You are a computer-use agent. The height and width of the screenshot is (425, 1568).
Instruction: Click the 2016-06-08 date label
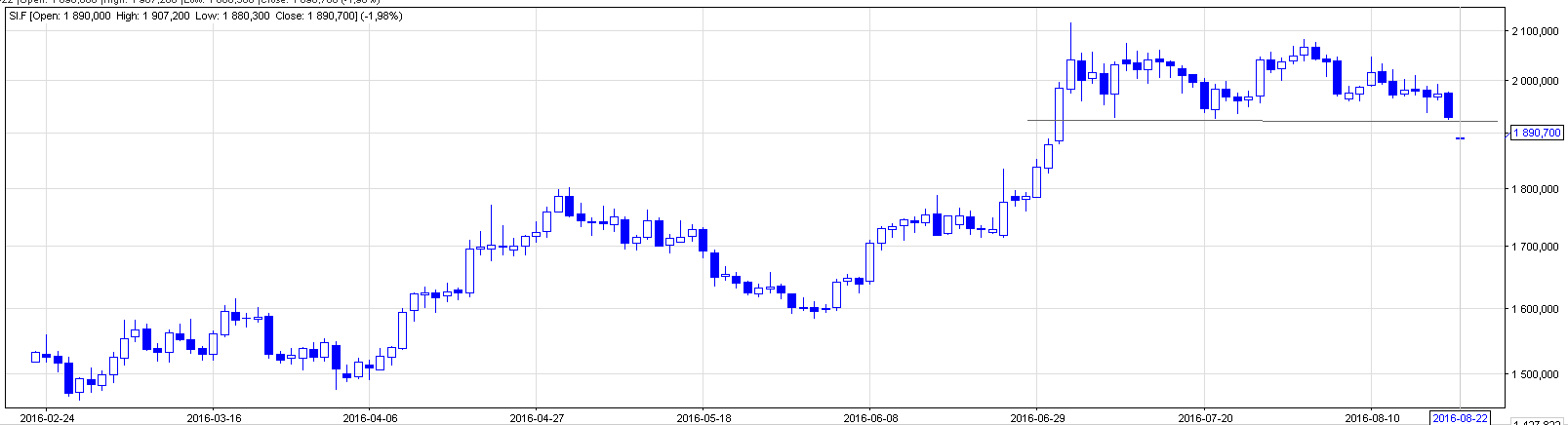point(870,418)
